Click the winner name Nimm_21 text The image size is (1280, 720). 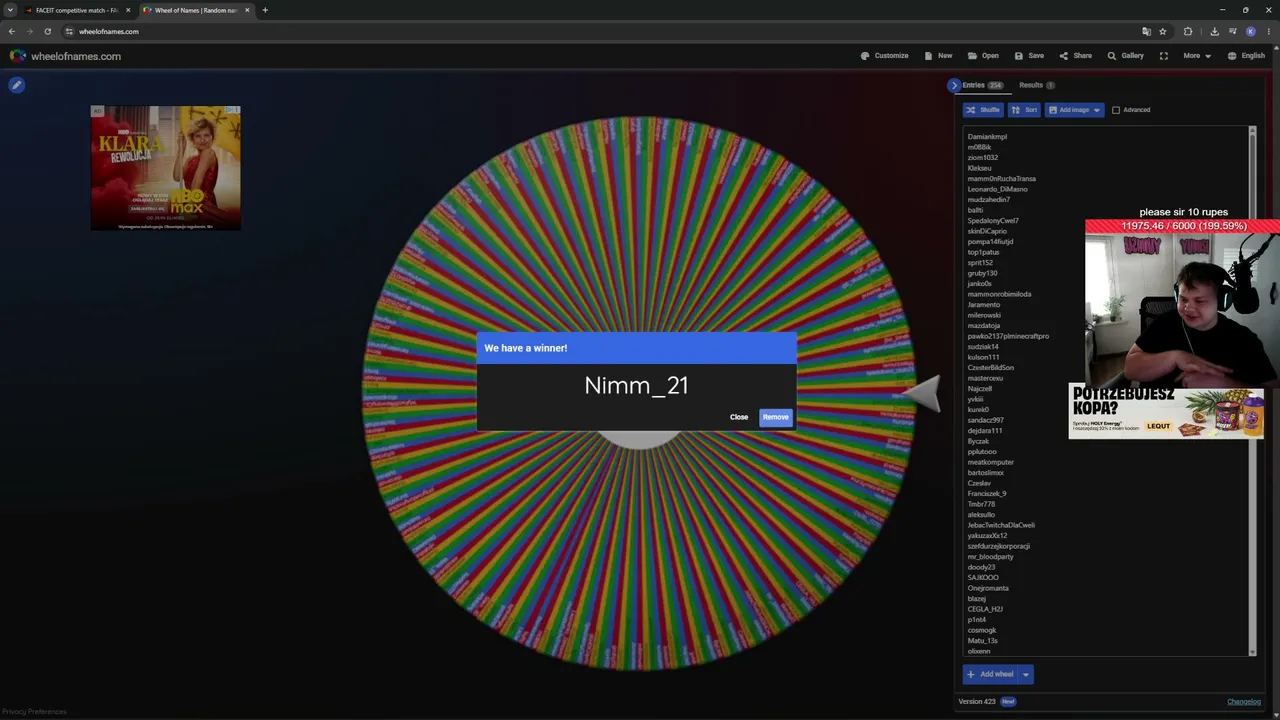(x=636, y=386)
